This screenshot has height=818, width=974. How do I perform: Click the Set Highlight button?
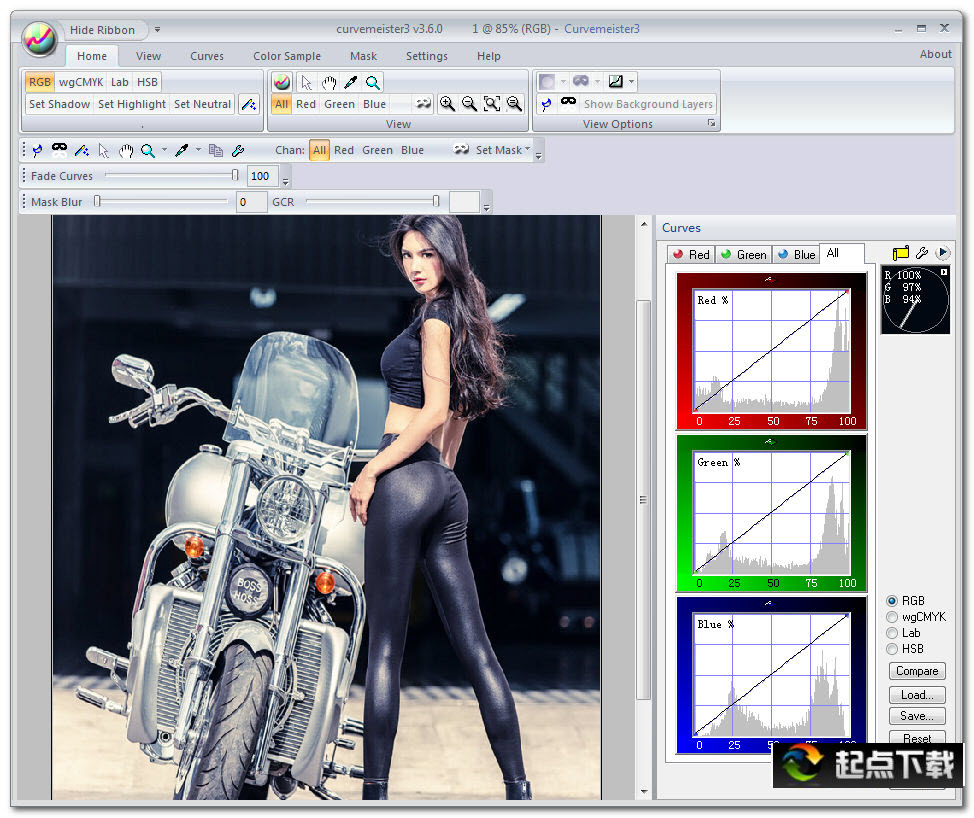pyautogui.click(x=132, y=104)
